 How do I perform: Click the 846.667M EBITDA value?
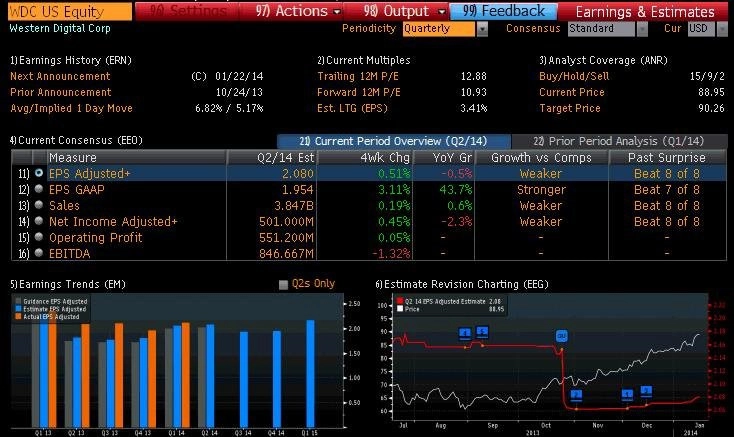[286, 254]
